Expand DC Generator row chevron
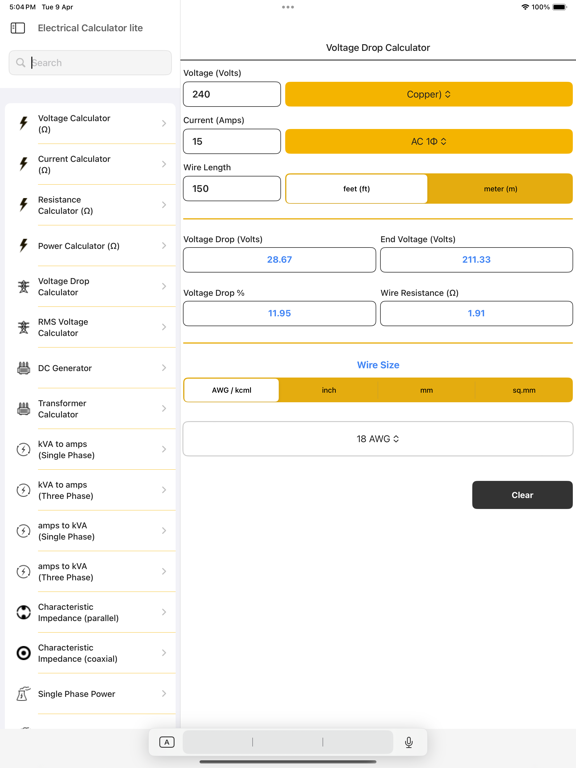The width and height of the screenshot is (576, 768). [x=164, y=368]
